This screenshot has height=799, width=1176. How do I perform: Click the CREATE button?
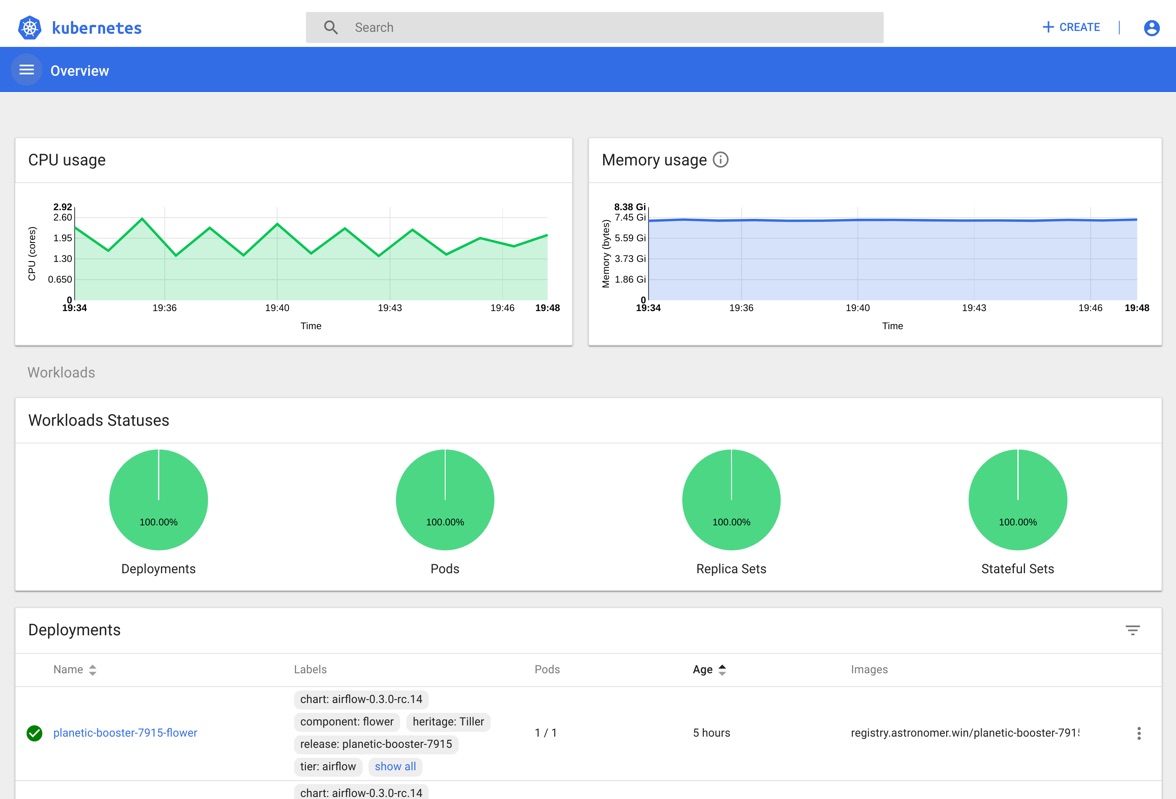point(1071,28)
